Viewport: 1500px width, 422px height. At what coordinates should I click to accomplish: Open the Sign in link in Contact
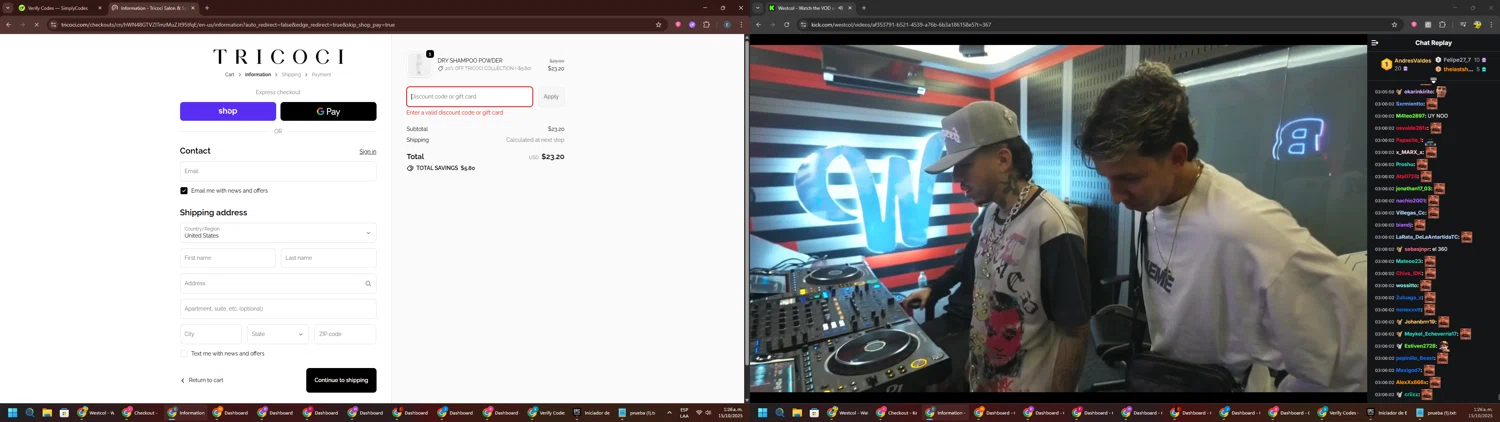(368, 152)
